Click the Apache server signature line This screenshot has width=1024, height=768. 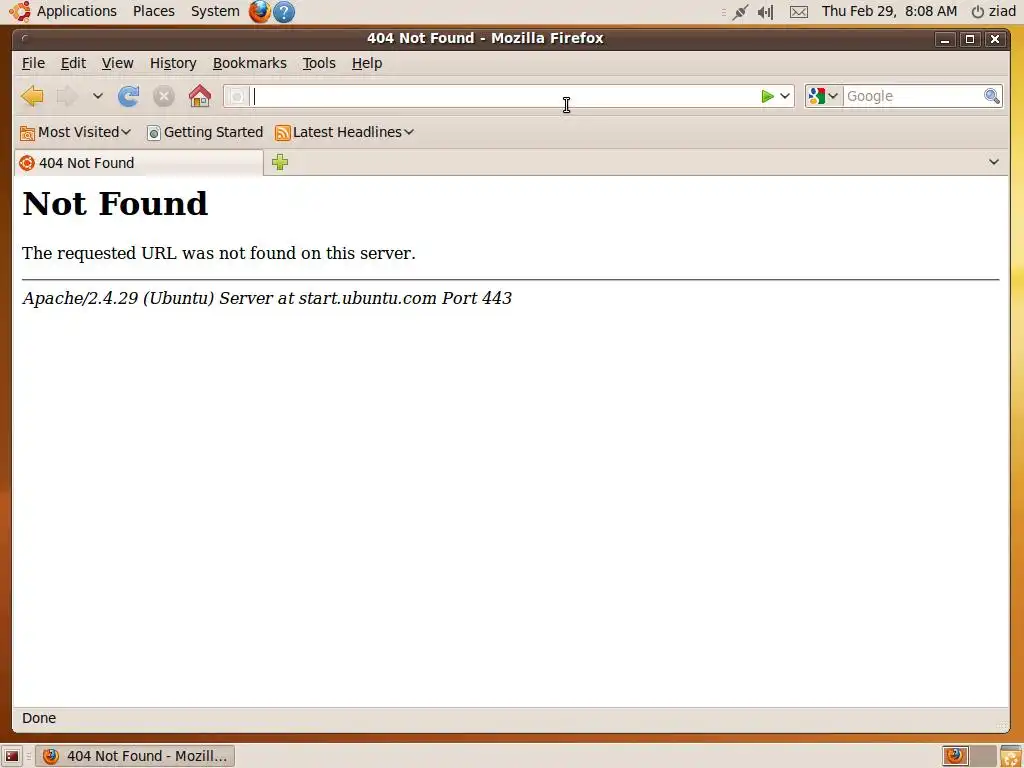267,298
